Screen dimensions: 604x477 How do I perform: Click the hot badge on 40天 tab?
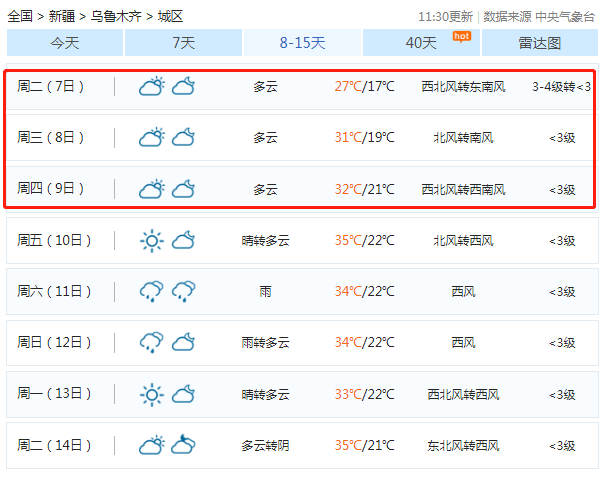pyautogui.click(x=461, y=37)
